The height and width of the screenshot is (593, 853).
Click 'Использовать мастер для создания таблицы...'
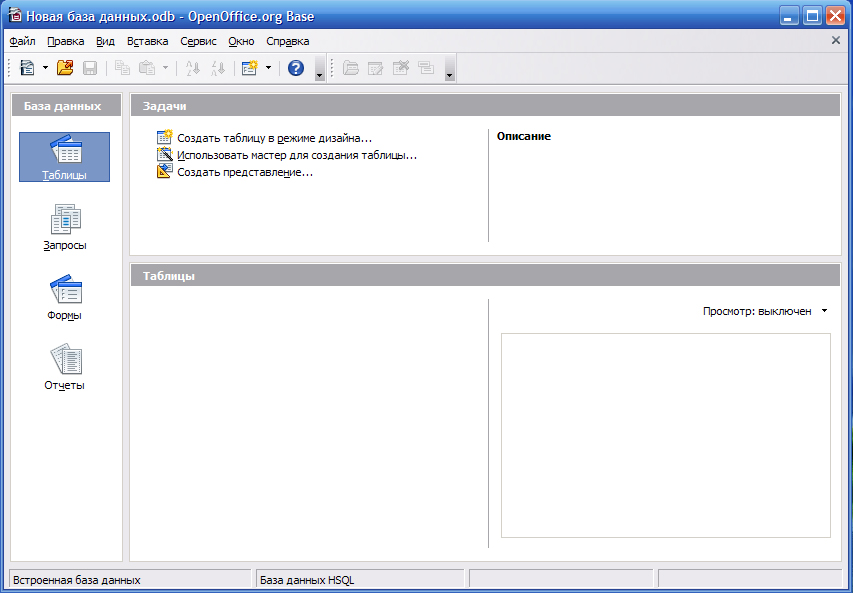coord(296,155)
